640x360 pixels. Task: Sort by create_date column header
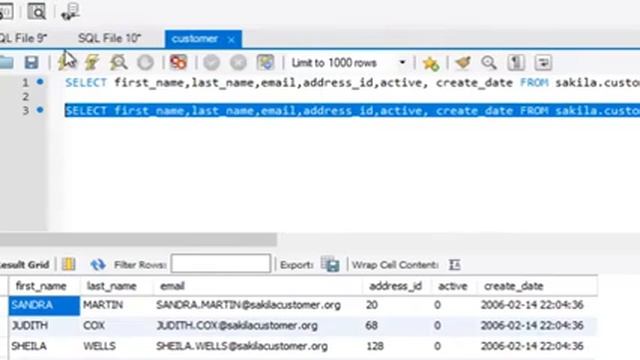[537, 286]
